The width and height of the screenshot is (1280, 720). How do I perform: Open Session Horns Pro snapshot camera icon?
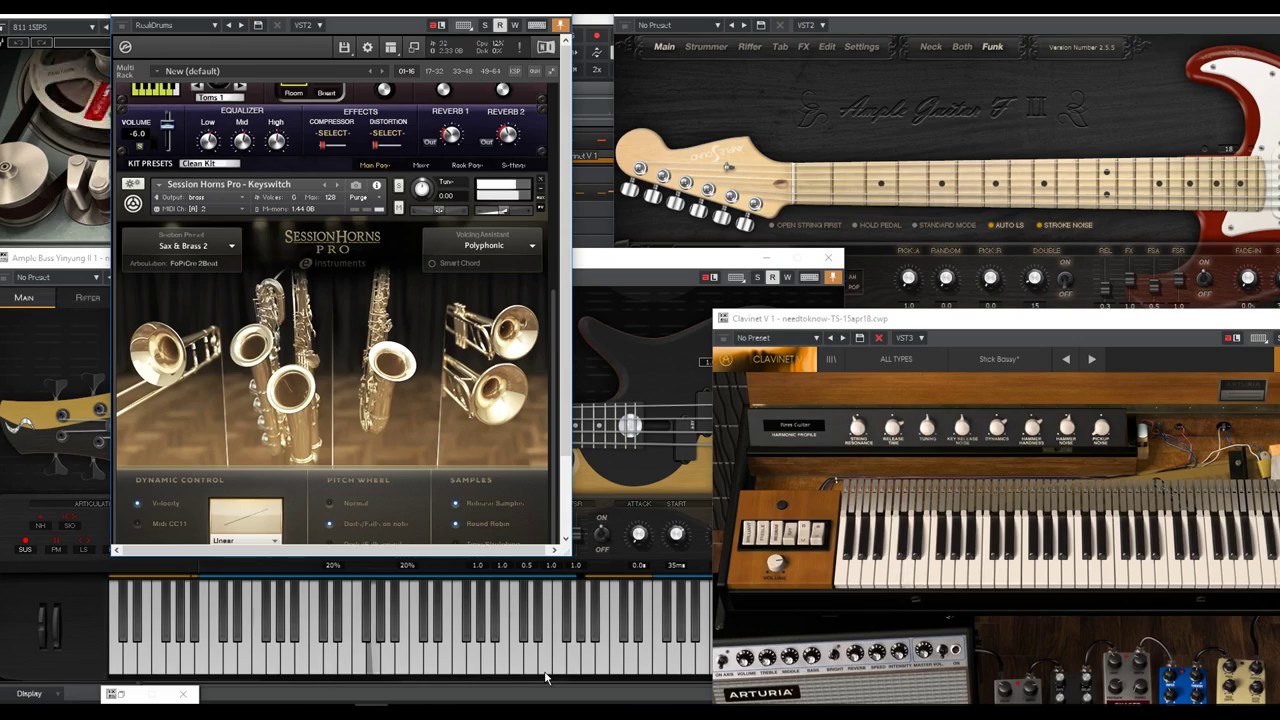[356, 185]
